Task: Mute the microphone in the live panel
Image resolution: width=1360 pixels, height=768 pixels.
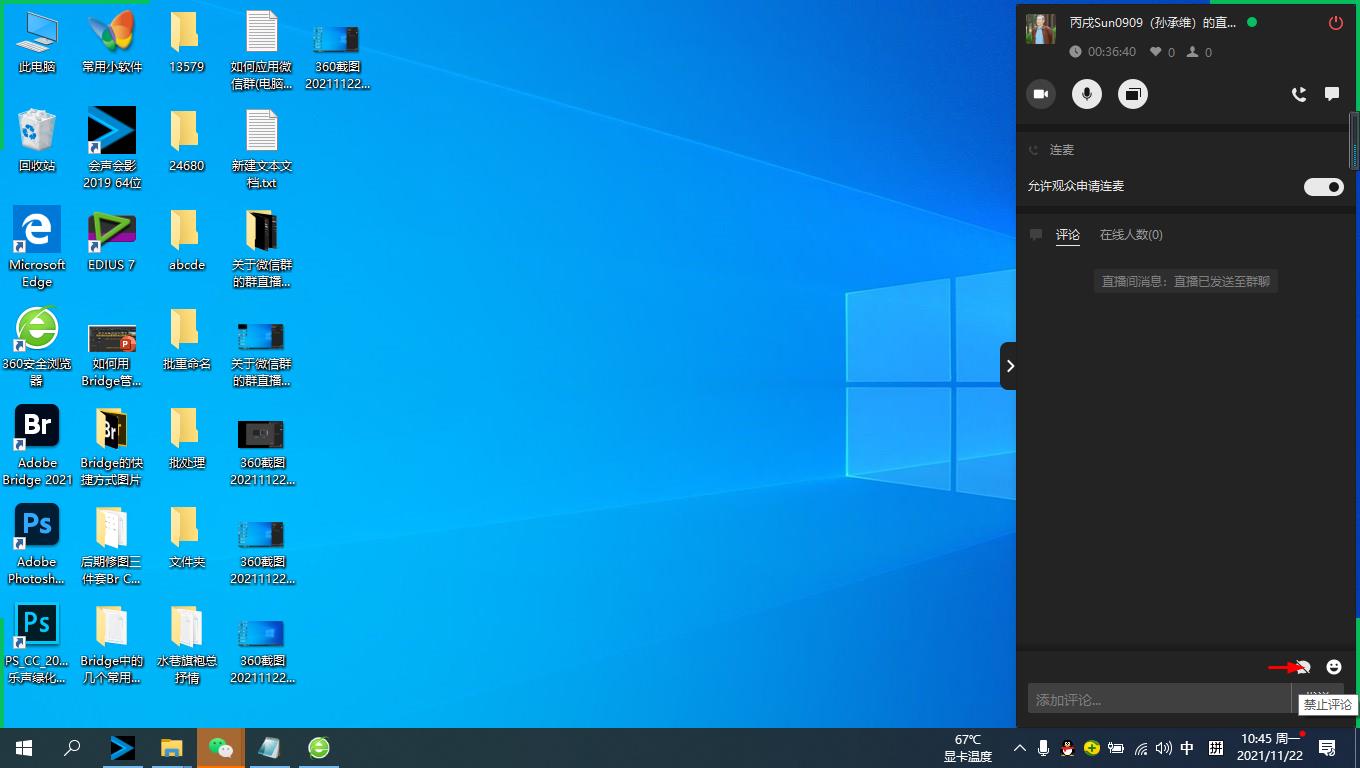Action: point(1087,94)
